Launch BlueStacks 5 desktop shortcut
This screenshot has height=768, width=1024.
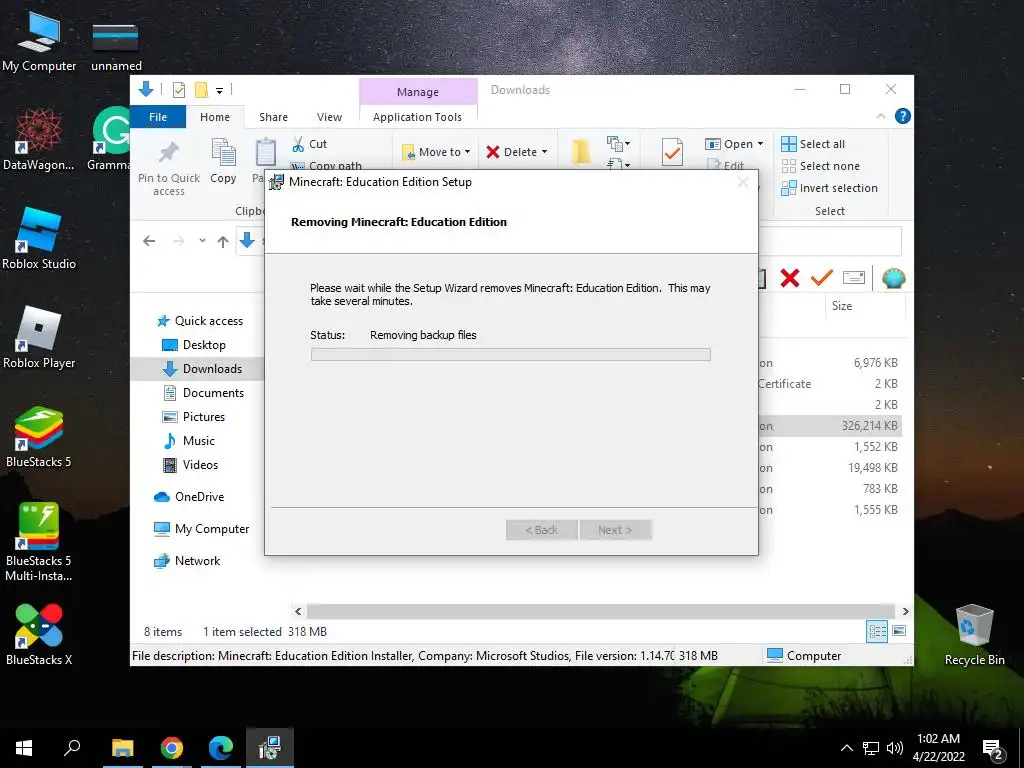pos(39,437)
